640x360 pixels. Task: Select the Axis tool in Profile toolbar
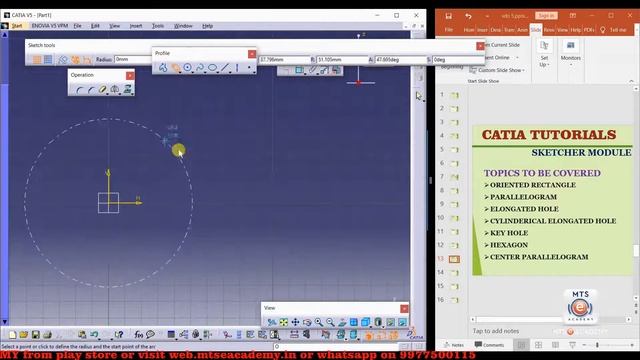(x=237, y=67)
